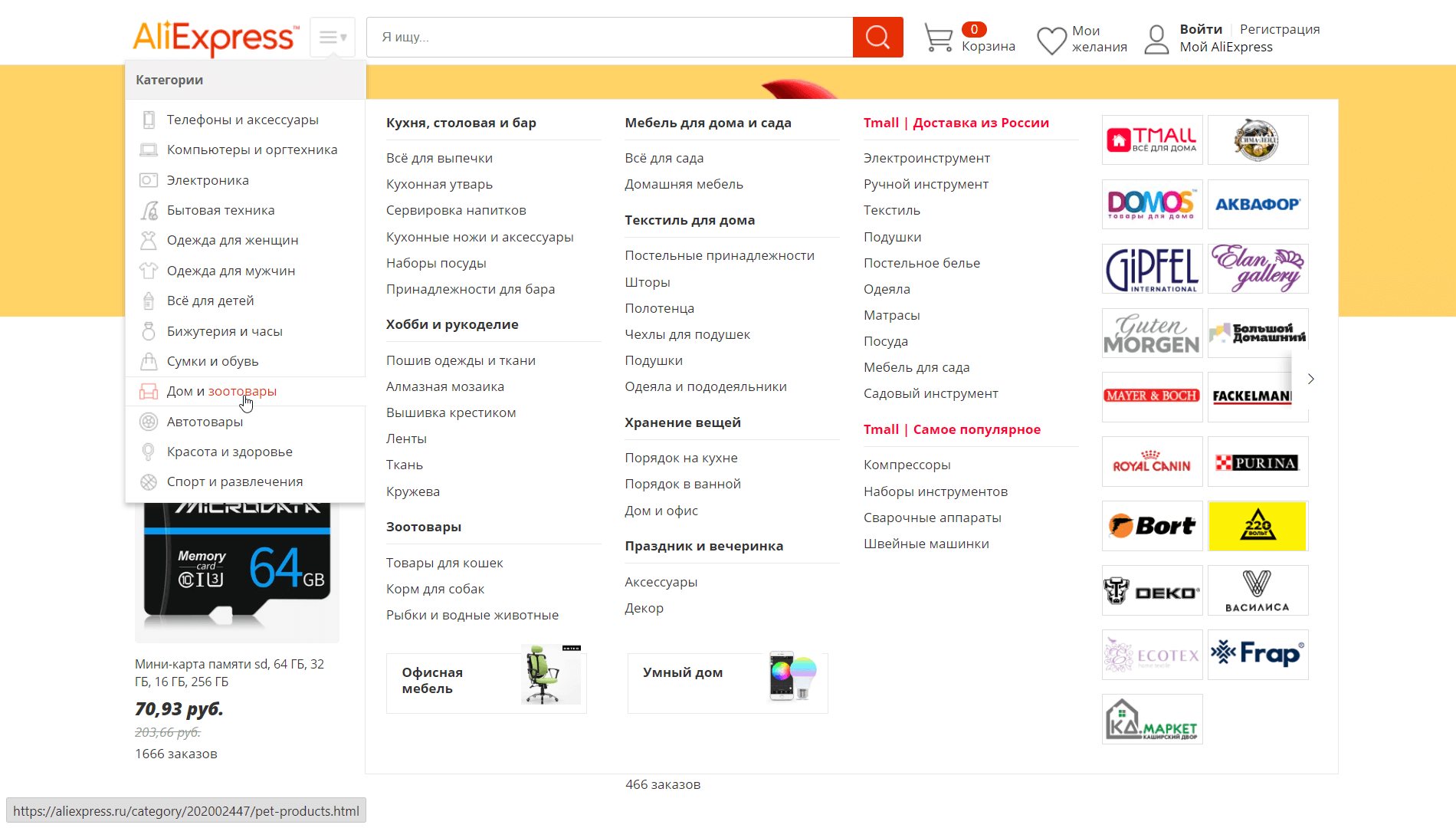Open the Frap brand logo
This screenshot has height=828, width=1456.
1258,655
